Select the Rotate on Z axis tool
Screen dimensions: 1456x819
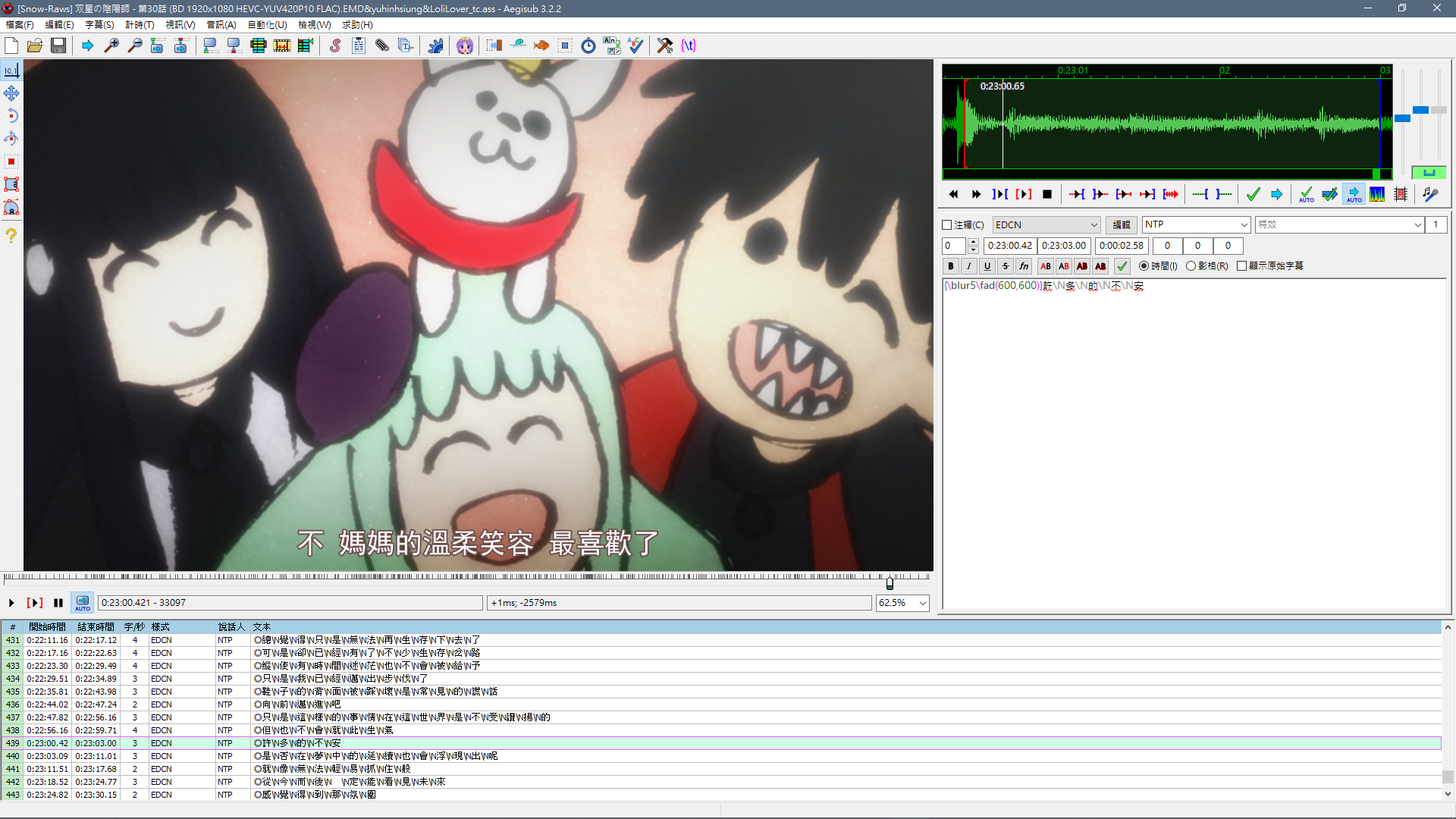click(11, 116)
